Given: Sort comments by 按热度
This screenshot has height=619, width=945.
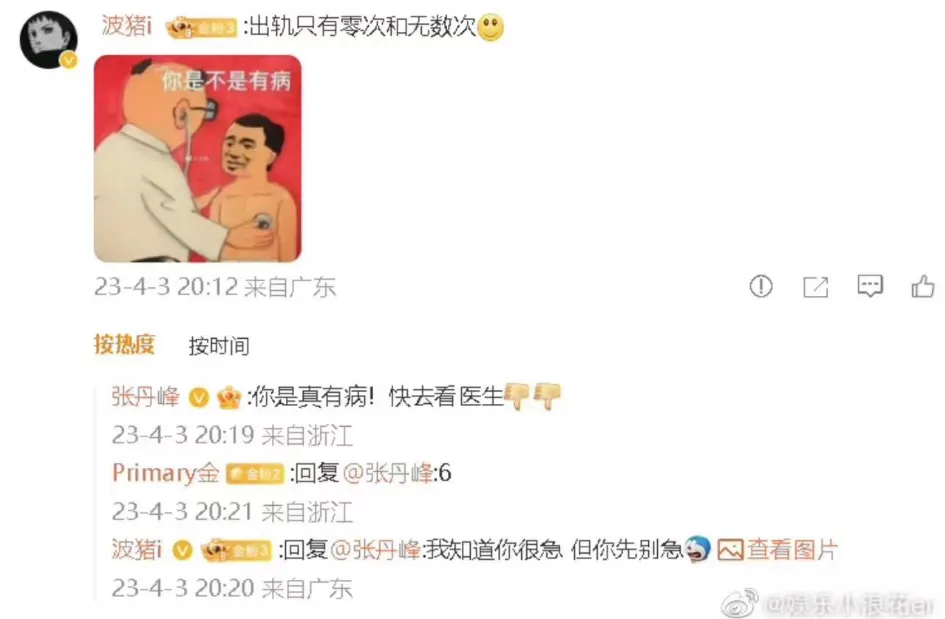Looking at the screenshot, I should click(125, 344).
